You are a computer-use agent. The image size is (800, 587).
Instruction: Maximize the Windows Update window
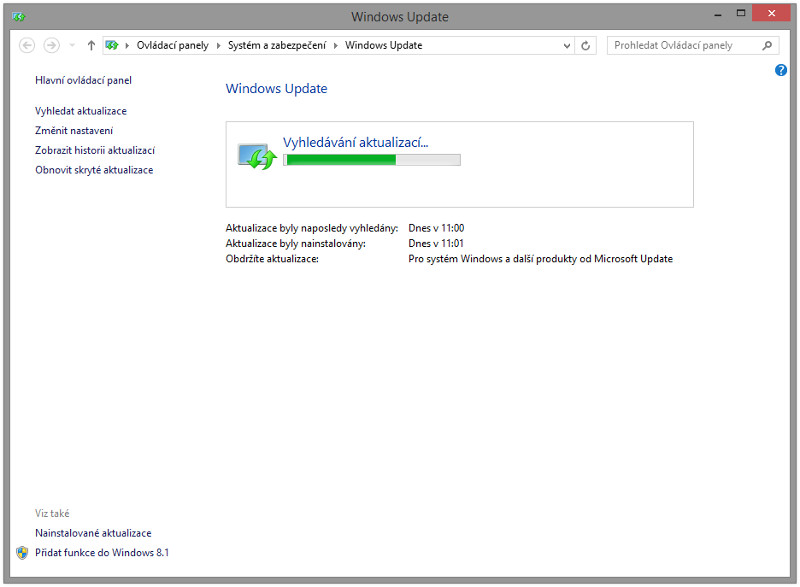point(741,13)
